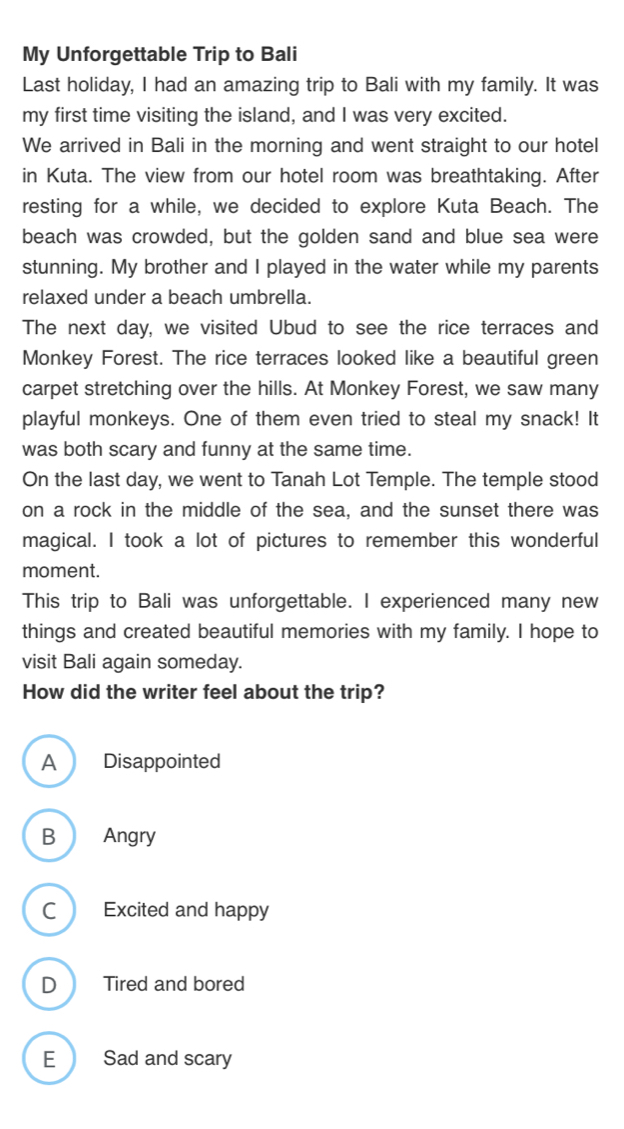This screenshot has height=1129, width=624.
Task: Click the paragraph starting 'On the last day'
Action: [x=310, y=526]
